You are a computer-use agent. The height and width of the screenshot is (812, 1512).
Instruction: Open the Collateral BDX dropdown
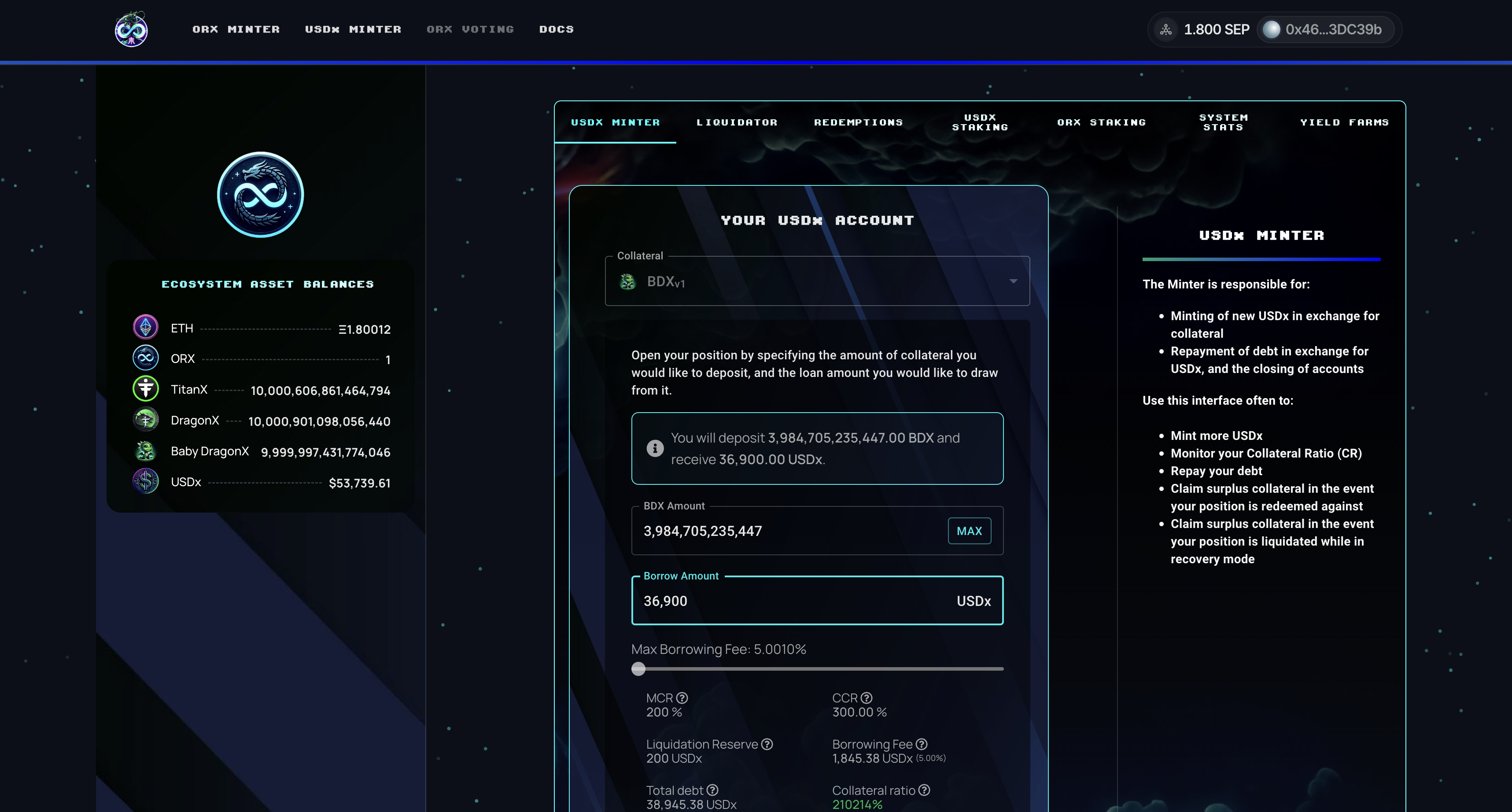tap(816, 282)
